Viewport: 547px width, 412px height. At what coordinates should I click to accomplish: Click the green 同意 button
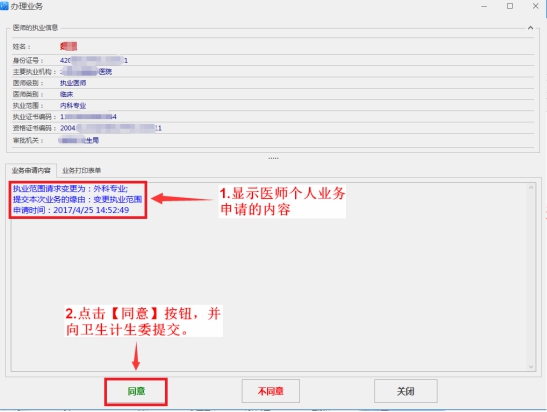tap(136, 391)
